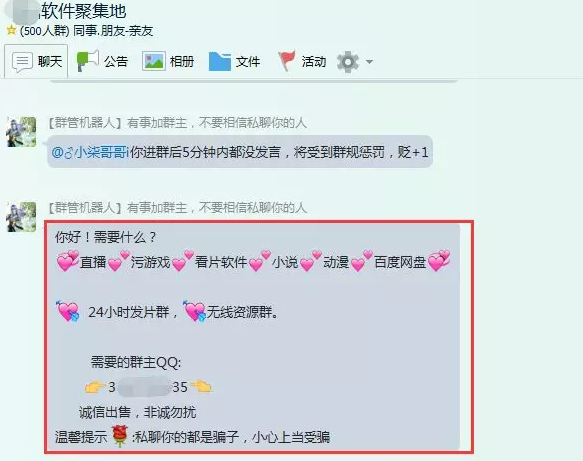Screen dimensions: 583x461
Task: Open the 活动 activity tab
Action: 302,61
